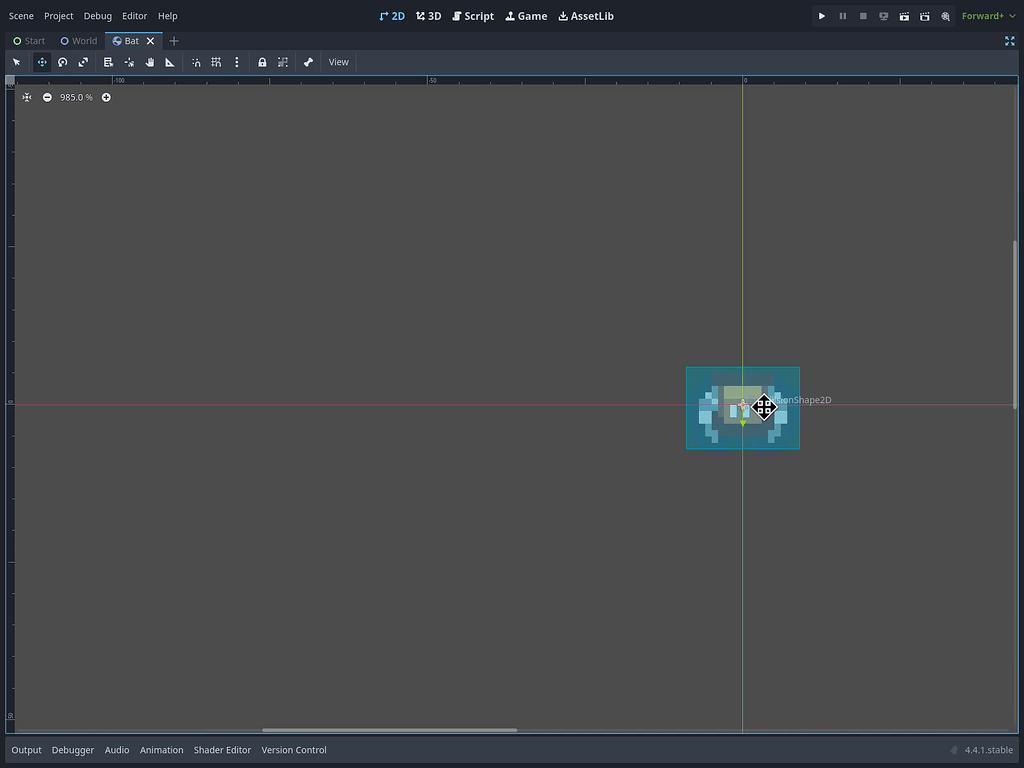Open the Editor menu
This screenshot has width=1024, height=768.
(x=135, y=16)
